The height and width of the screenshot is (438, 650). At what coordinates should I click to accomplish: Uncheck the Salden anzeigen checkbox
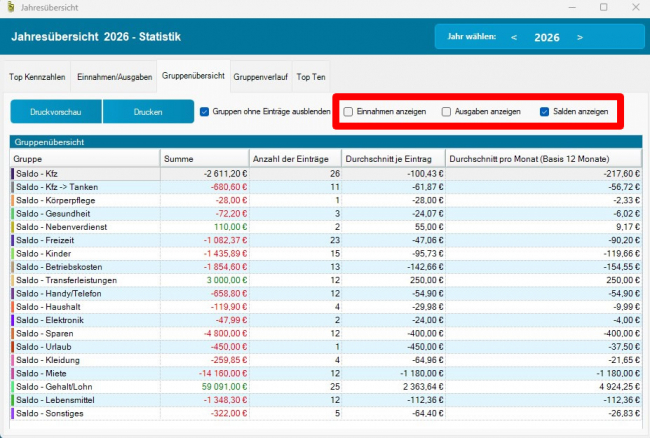(x=545, y=112)
